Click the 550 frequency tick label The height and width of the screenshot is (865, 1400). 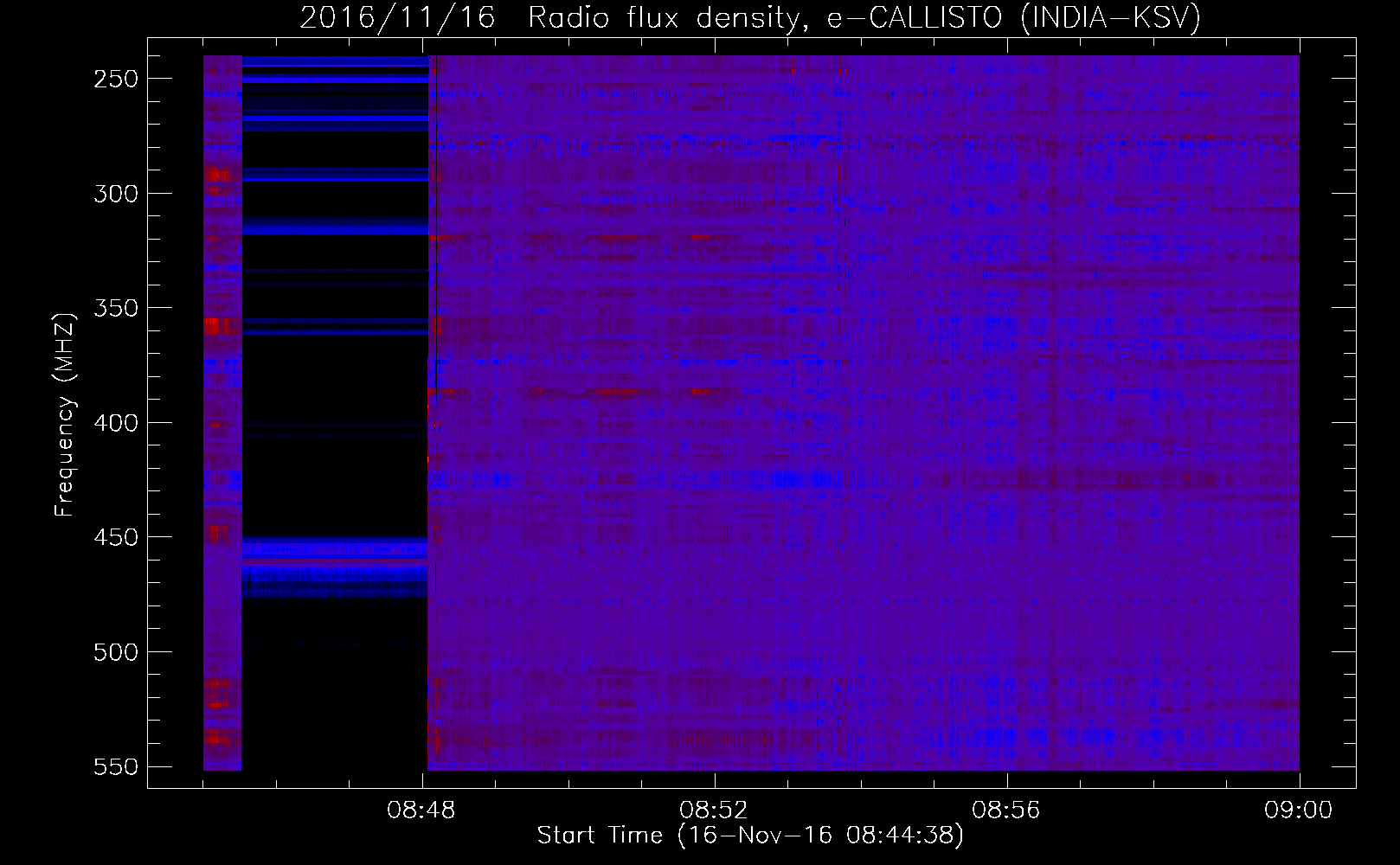click(x=116, y=767)
